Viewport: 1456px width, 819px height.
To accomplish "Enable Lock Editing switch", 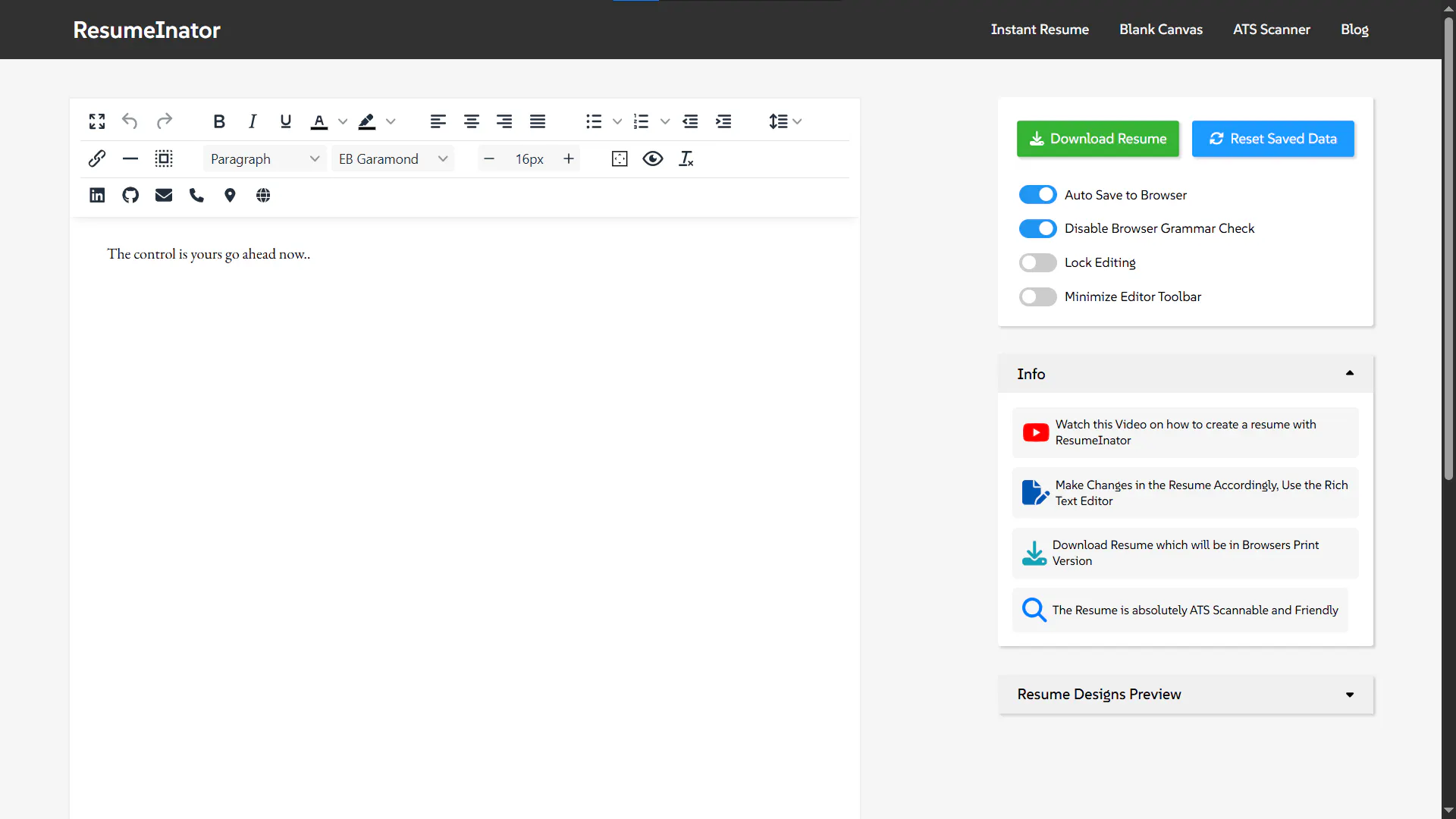I will (1037, 262).
